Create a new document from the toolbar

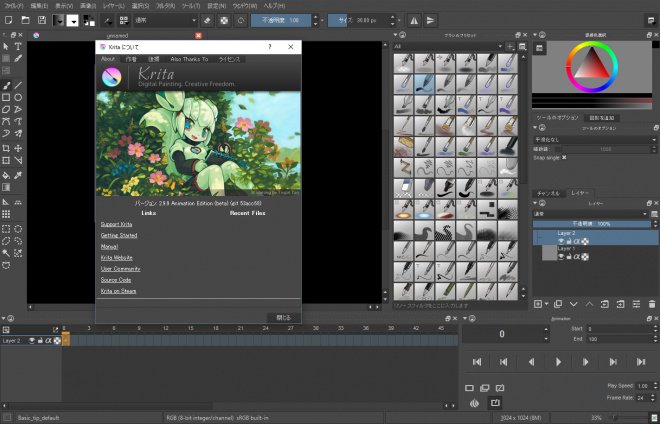8,20
